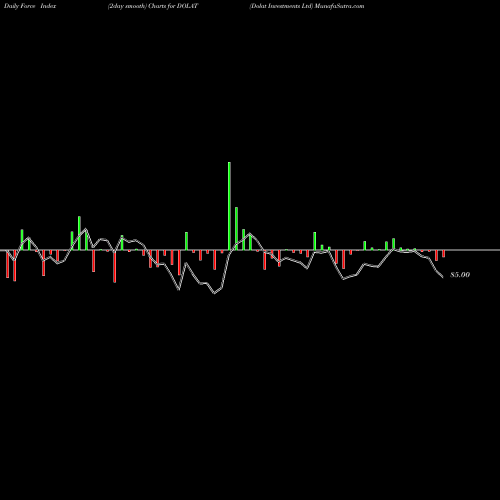The height and width of the screenshot is (500, 500).
Task: Click the 85.00 value label
Action: pos(460,275)
